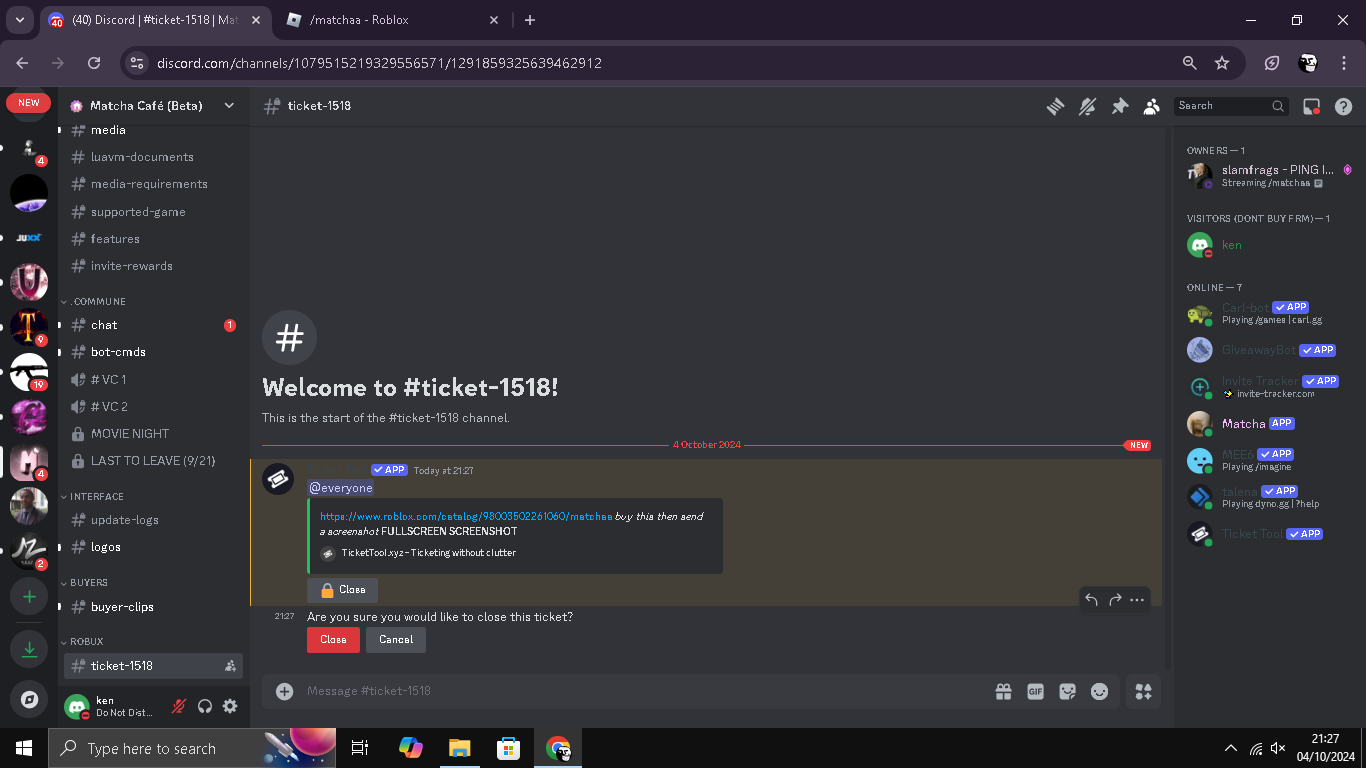This screenshot has height=768, width=1366.
Task: Cancel closing the ticket
Action: point(396,640)
